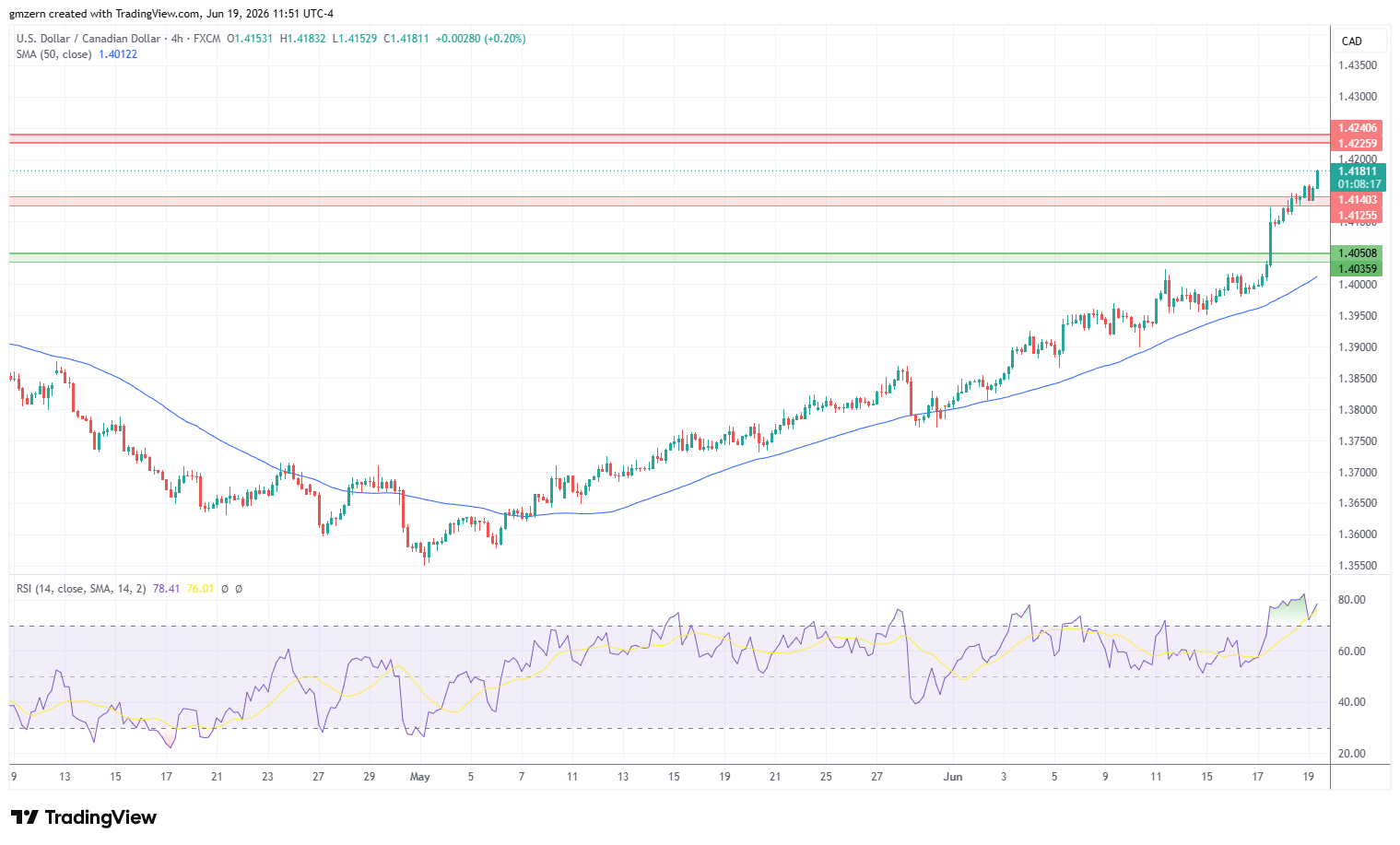Click the 1.42259 red price label
The width and height of the screenshot is (1400, 845).
[1358, 144]
